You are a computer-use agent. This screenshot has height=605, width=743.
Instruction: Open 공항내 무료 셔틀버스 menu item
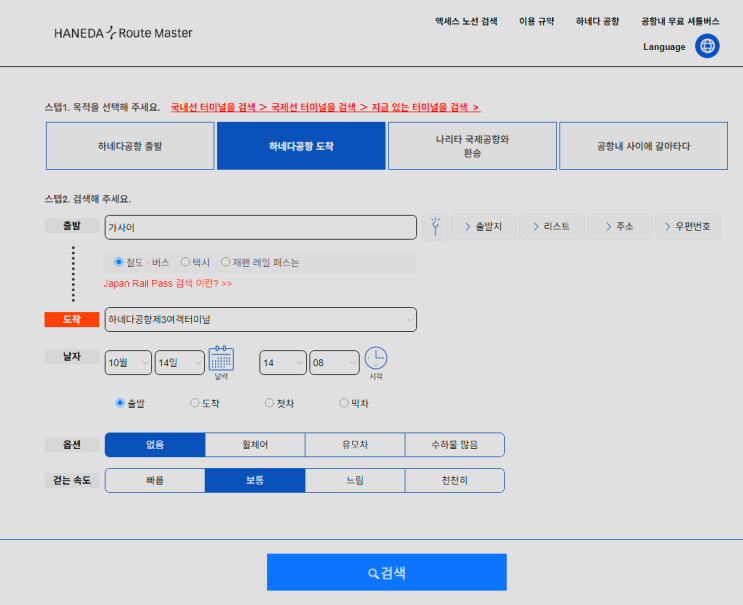point(680,21)
